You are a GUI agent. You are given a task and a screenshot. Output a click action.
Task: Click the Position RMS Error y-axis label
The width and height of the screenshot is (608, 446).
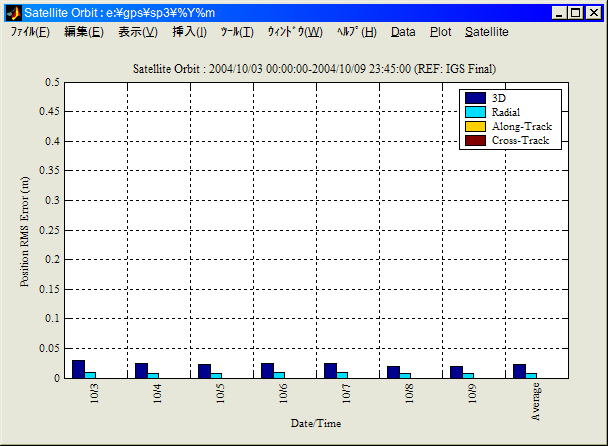pyautogui.click(x=25, y=229)
